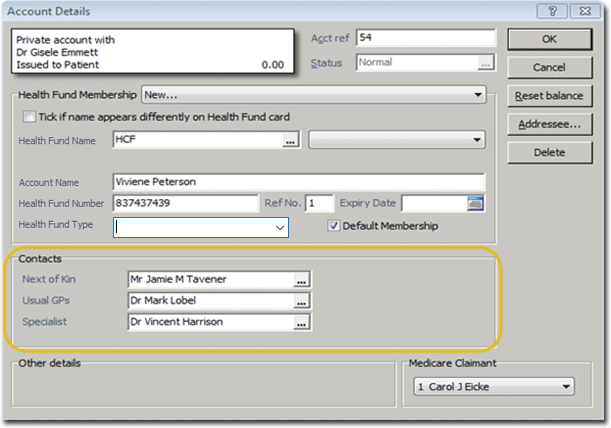Screen dimensions: 611x428
Task: Click the Cancel button
Action: [x=549, y=68]
